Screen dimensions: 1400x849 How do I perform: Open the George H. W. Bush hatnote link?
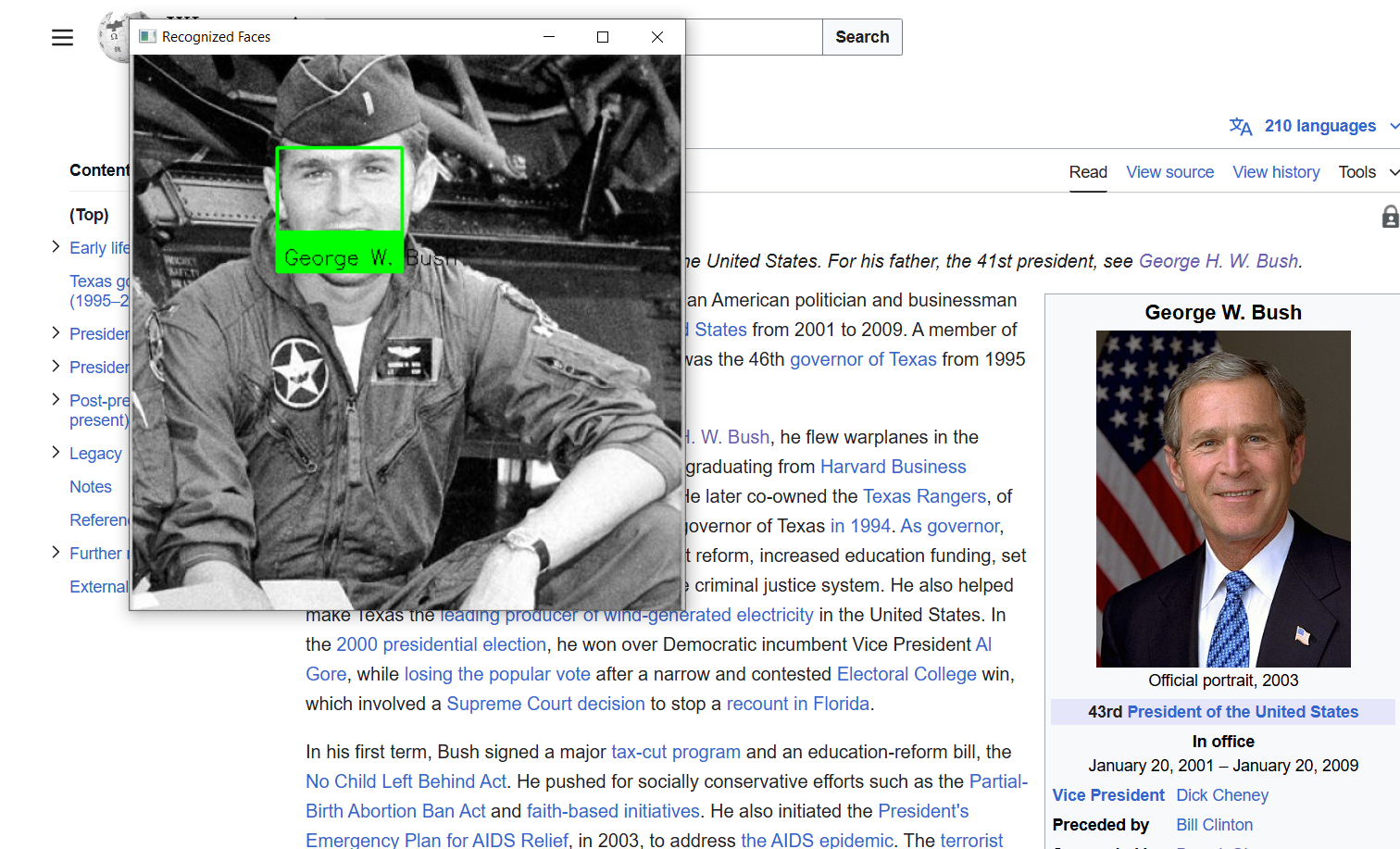[1219, 261]
